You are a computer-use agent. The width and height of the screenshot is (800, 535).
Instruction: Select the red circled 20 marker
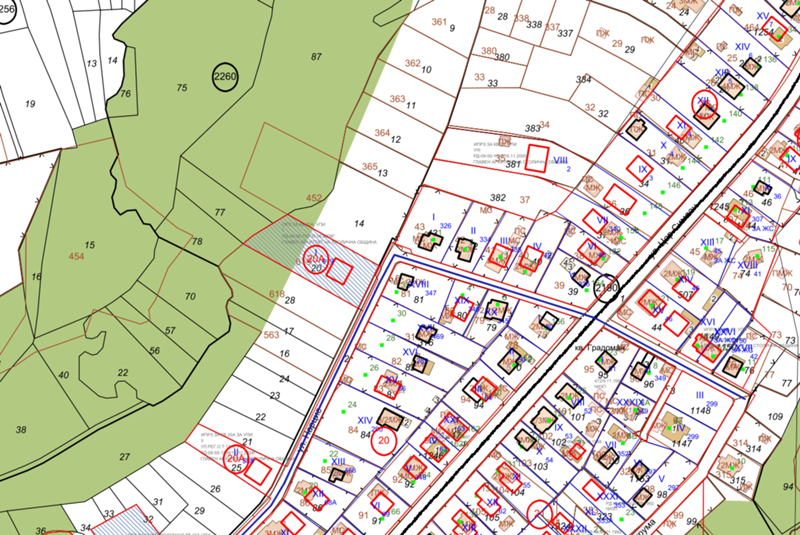[x=383, y=439]
